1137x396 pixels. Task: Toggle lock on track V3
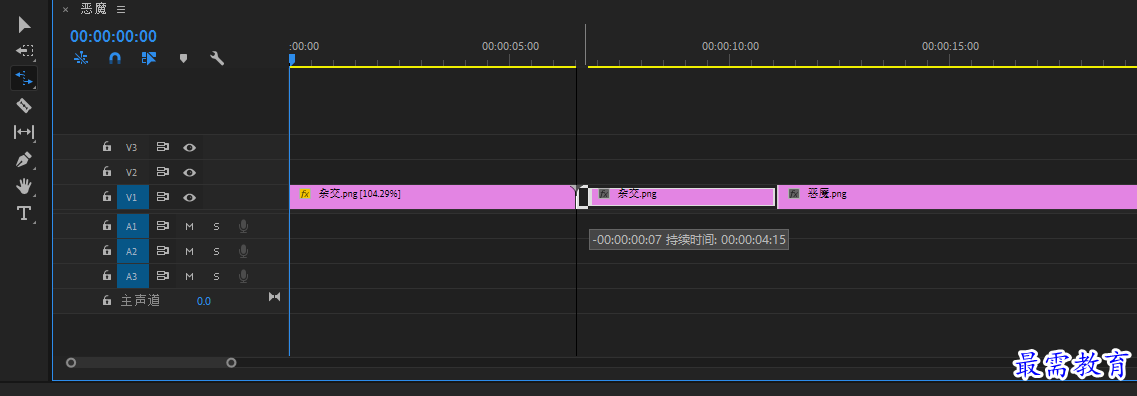click(x=107, y=147)
